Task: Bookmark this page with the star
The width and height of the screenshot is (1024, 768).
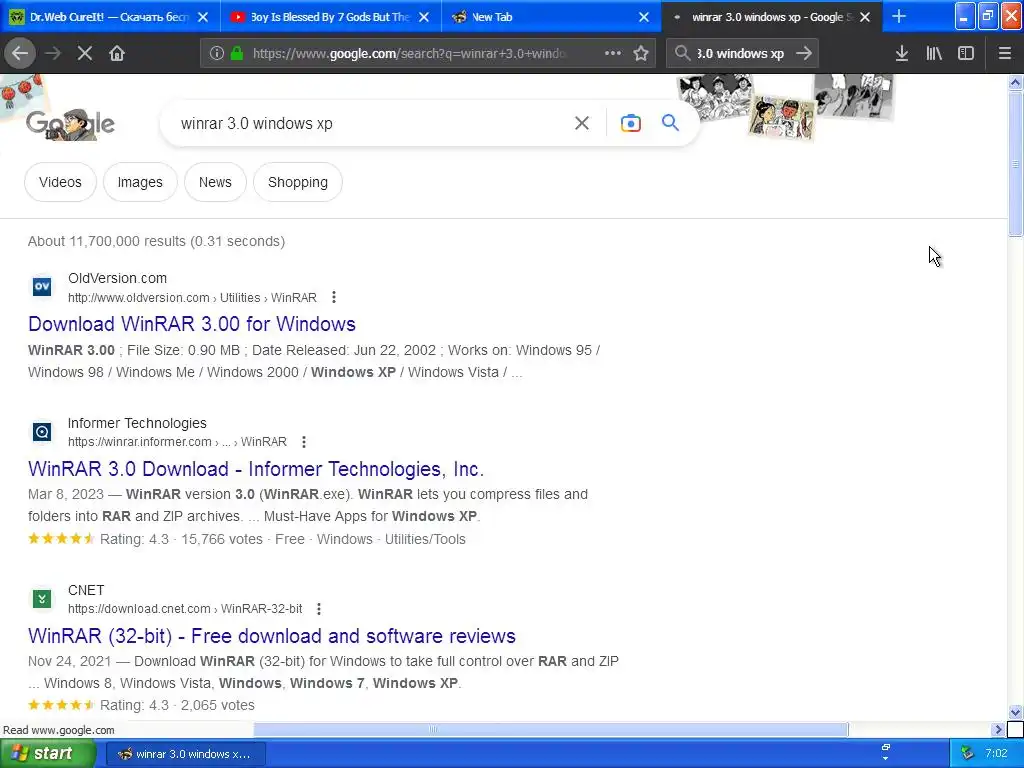Action: coord(641,54)
